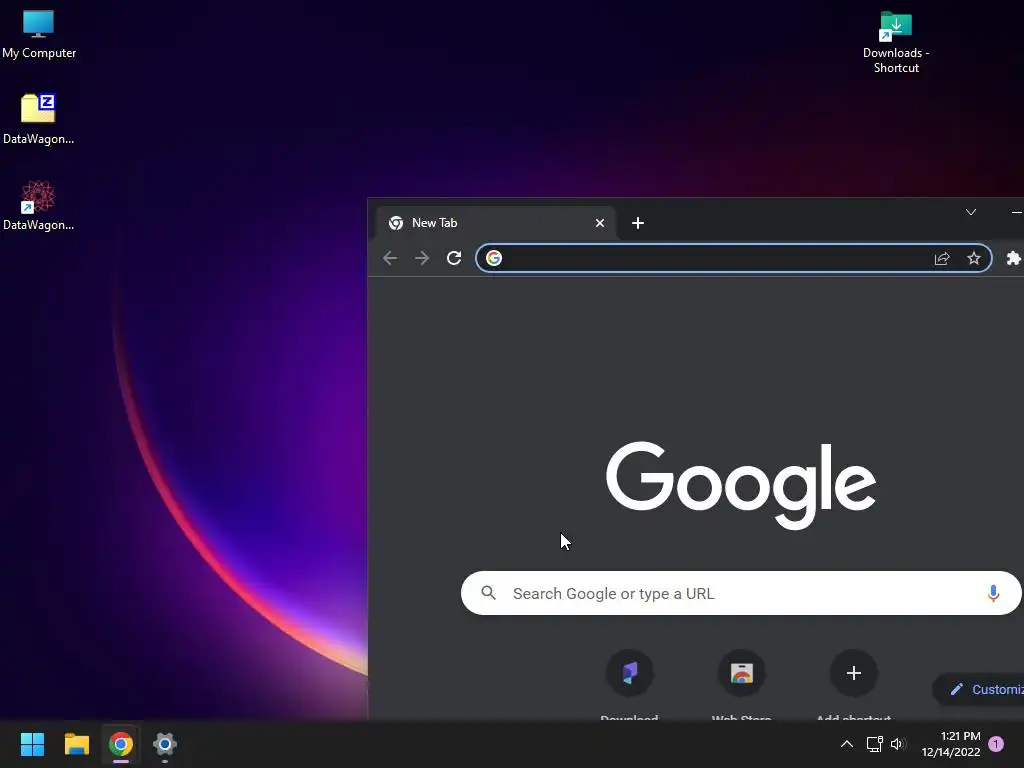Open Settings gear in taskbar
Screen dimensions: 1024x768
165,744
